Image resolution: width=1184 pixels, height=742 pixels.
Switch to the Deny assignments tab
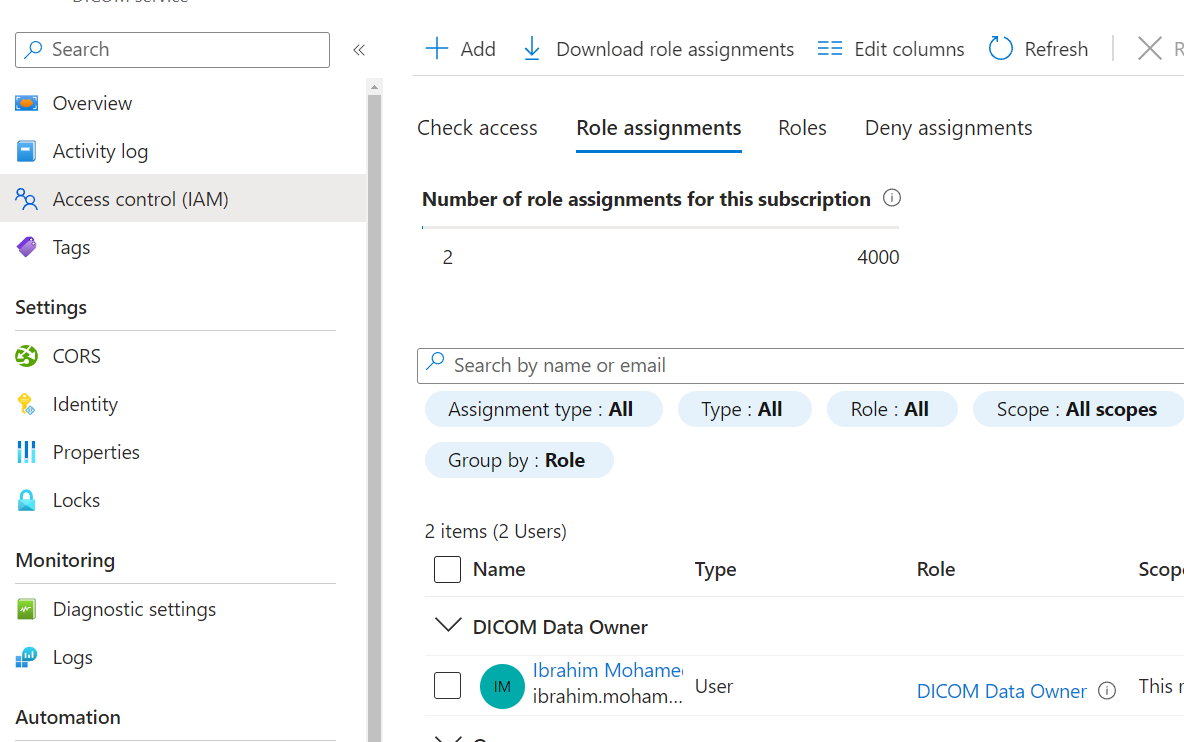948,128
